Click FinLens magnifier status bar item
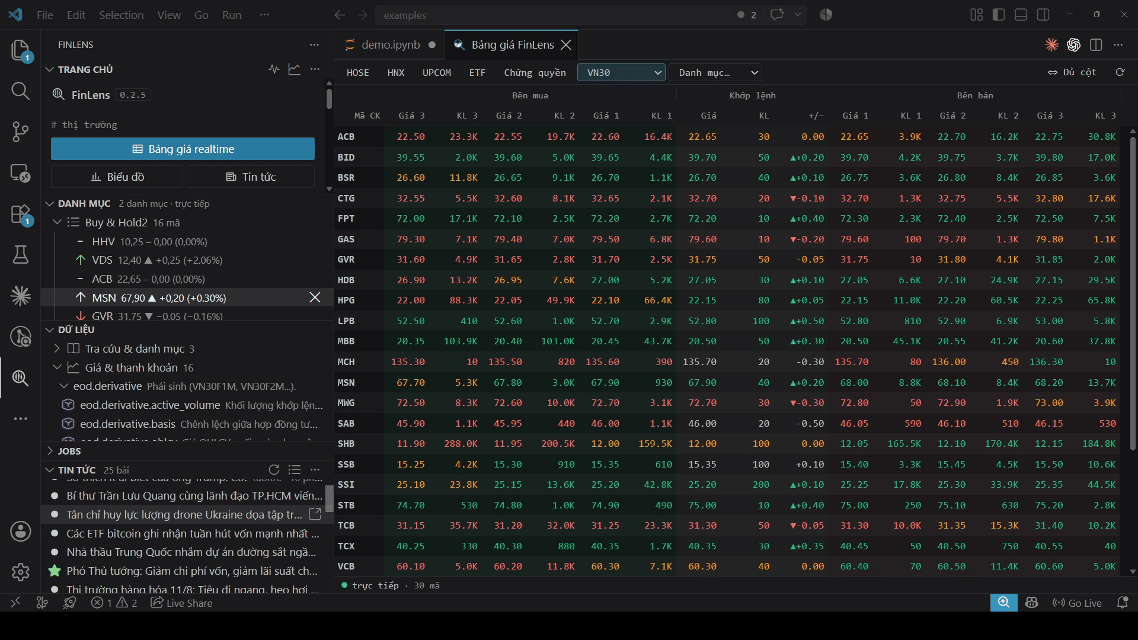Image resolution: width=1138 pixels, height=640 pixels. tap(1004, 602)
